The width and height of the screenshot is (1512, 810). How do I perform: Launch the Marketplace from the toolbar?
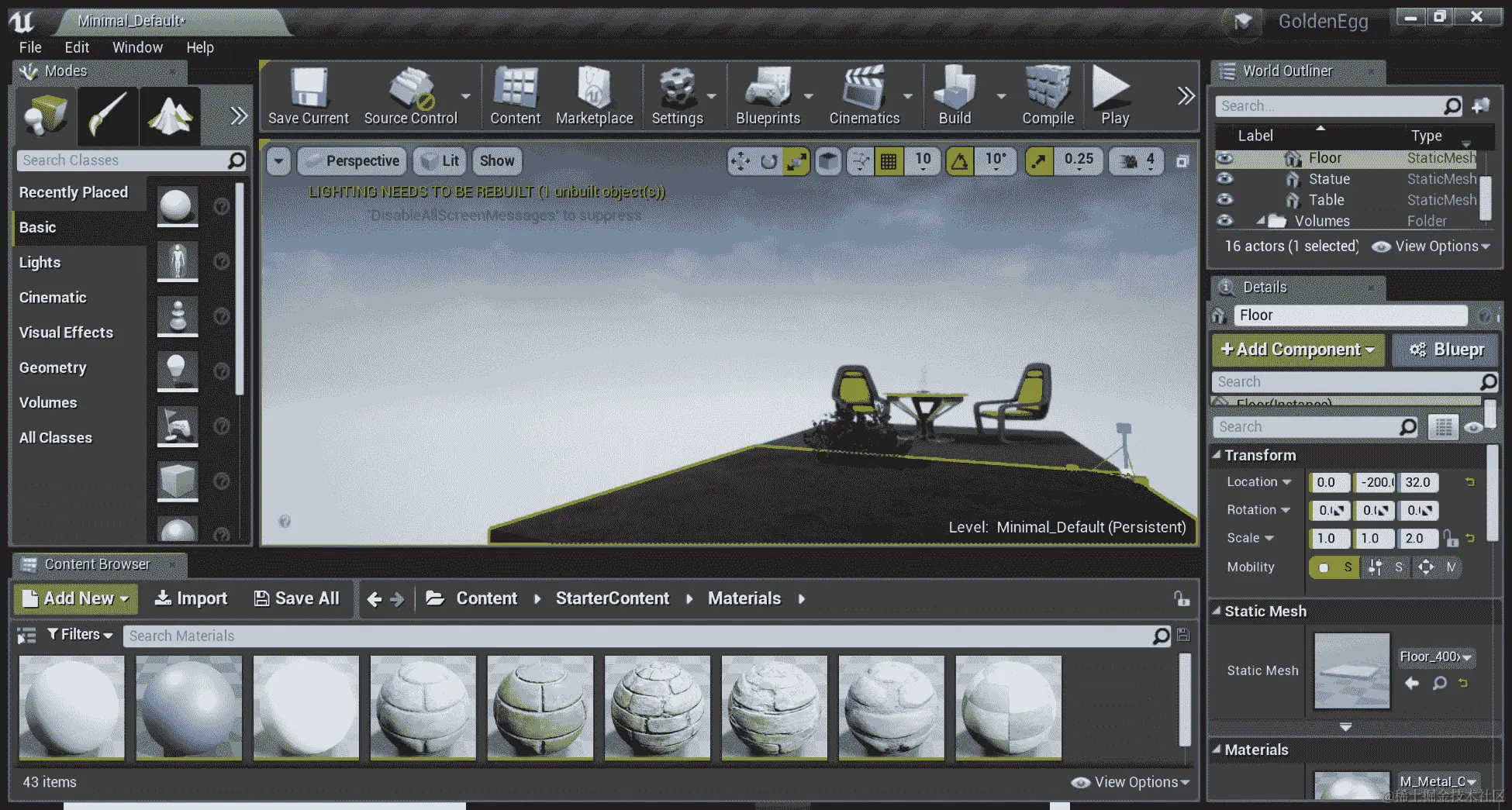point(595,96)
